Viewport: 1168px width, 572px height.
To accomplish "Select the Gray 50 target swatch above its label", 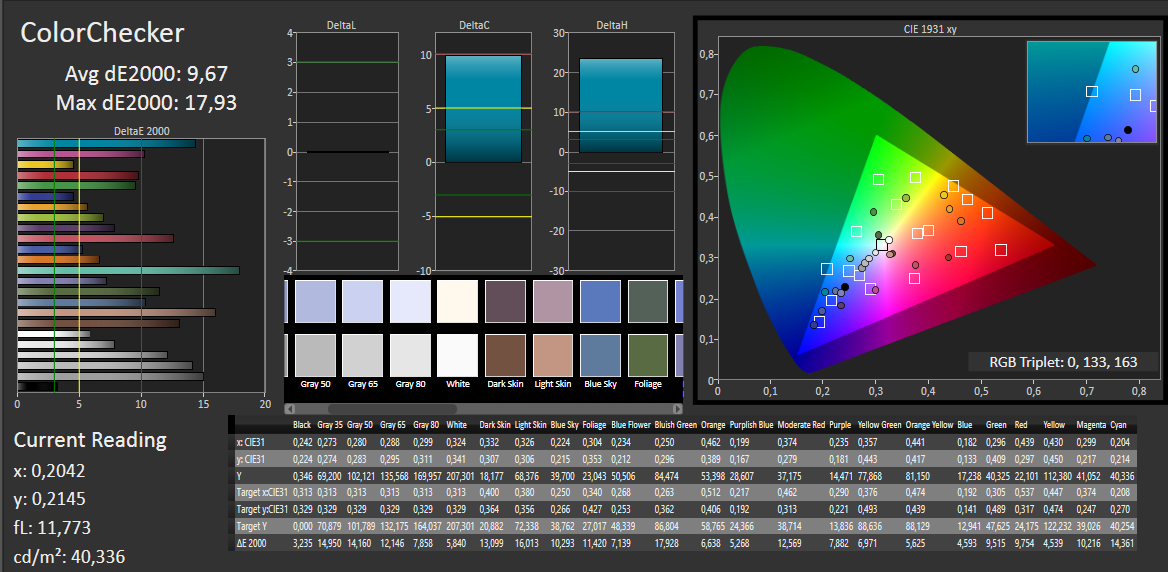I will click(x=315, y=354).
